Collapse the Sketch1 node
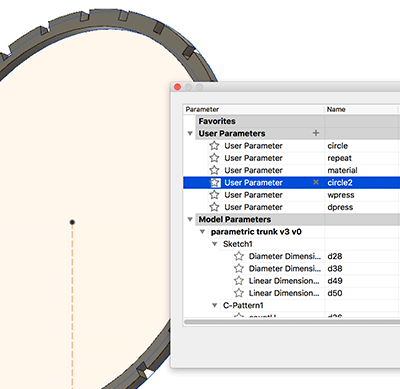This screenshot has height=389, width=400. (x=215, y=244)
